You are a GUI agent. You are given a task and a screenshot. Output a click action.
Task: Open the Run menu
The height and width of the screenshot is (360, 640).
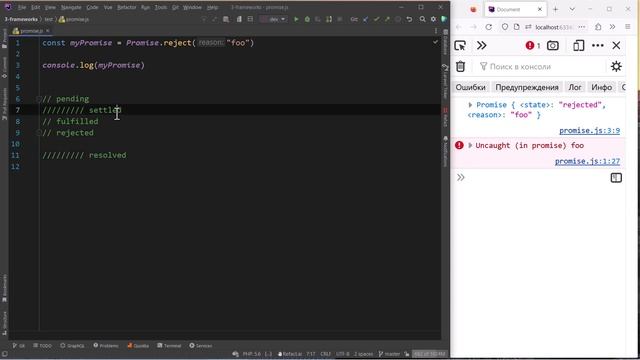[x=145, y=7]
